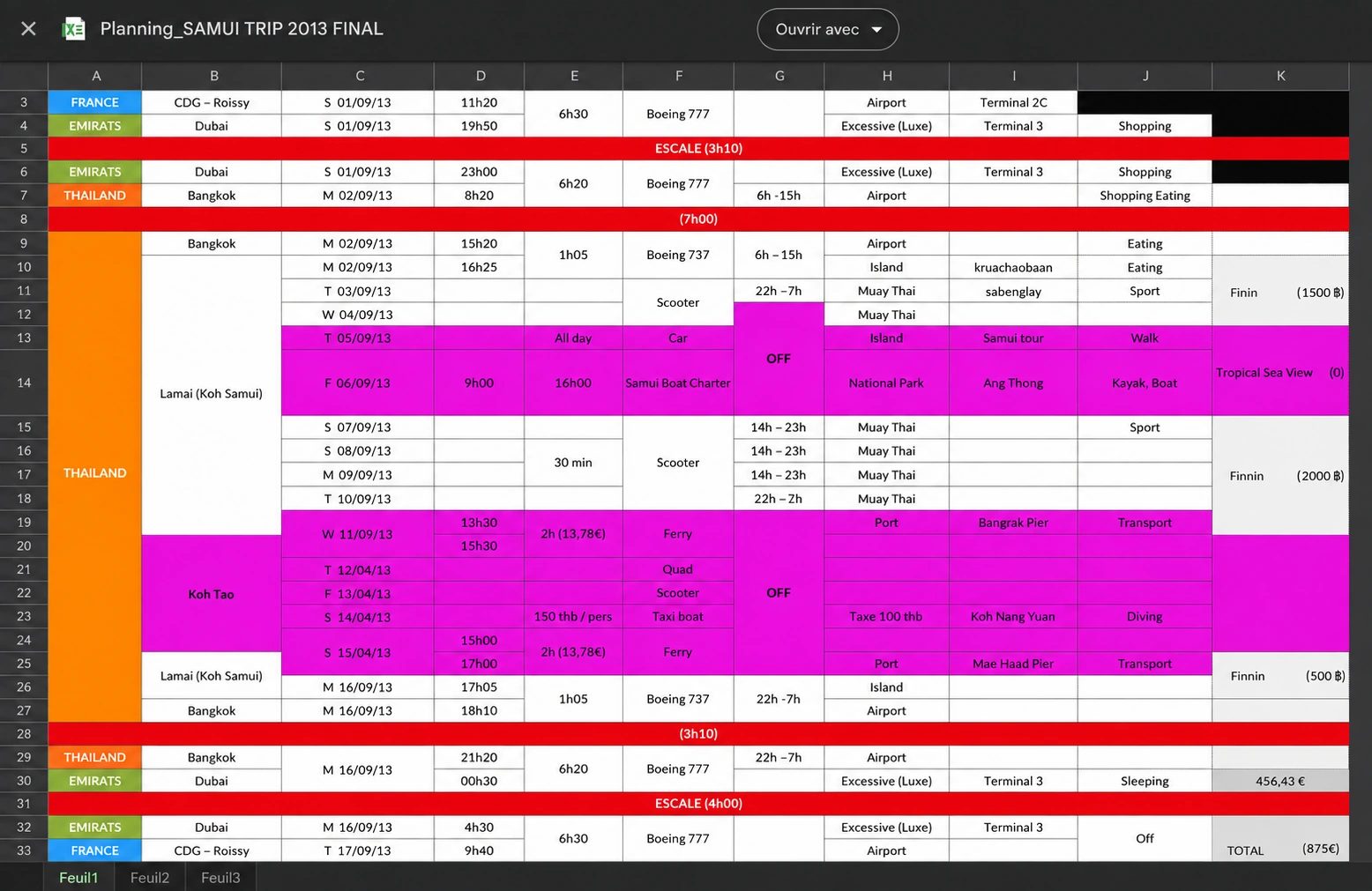Select the 'Taxe 100 thb' cell
The width and height of the screenshot is (1372, 891).
click(886, 616)
